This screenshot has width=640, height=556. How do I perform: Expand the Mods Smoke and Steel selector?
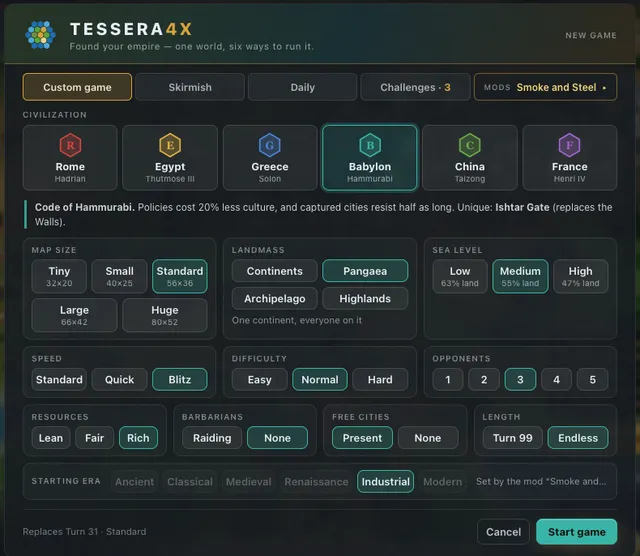click(x=545, y=87)
